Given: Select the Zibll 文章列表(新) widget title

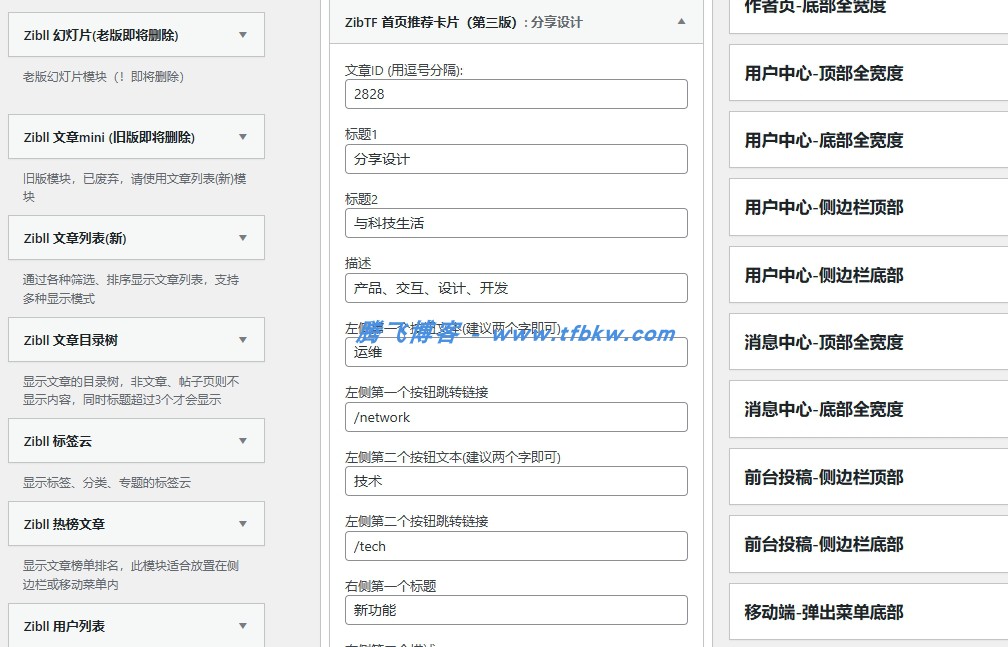Looking at the screenshot, I should pos(75,238).
